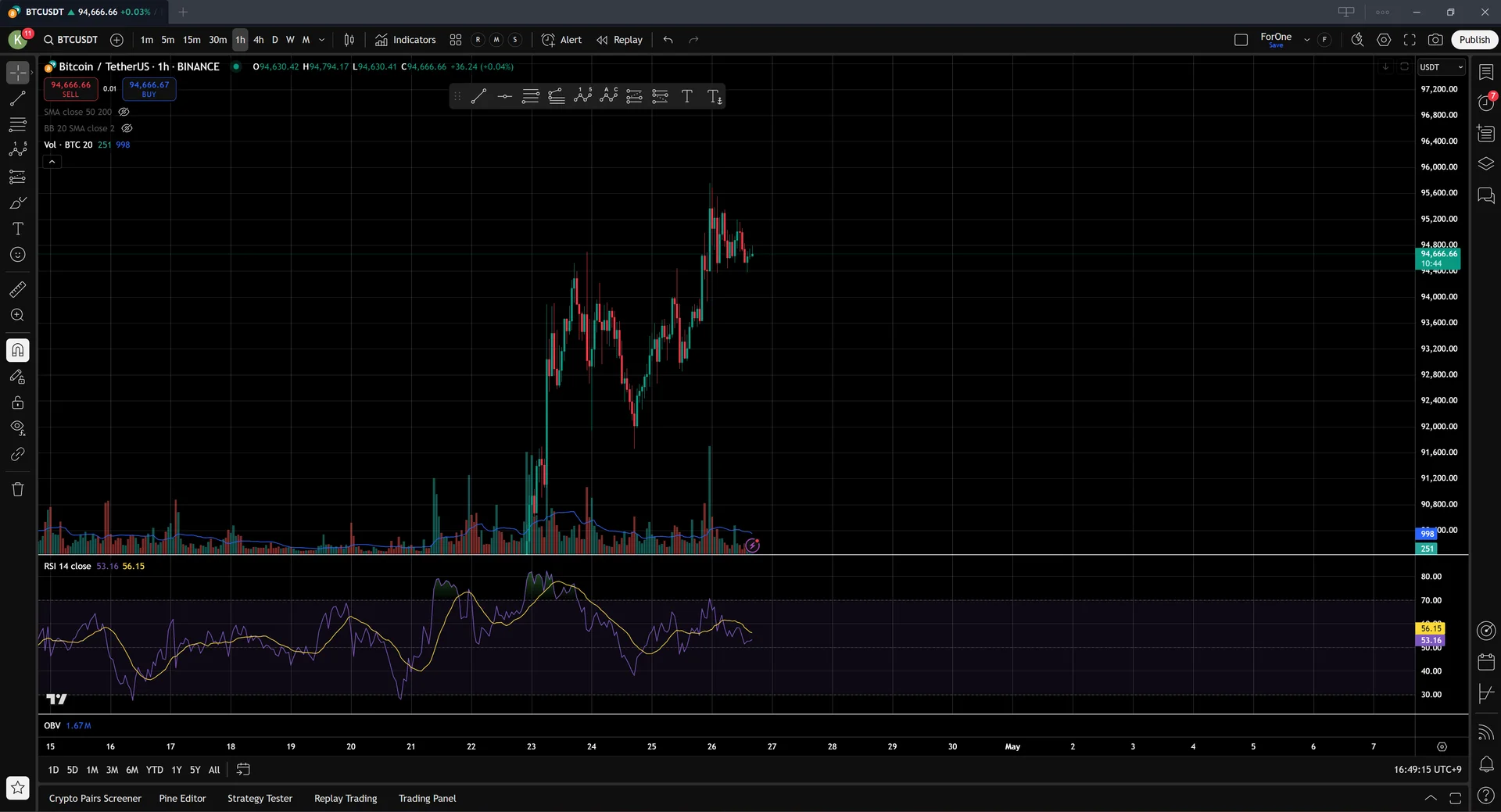
Task: Expand the bottom panel with up chevron
Action: tap(1430, 798)
